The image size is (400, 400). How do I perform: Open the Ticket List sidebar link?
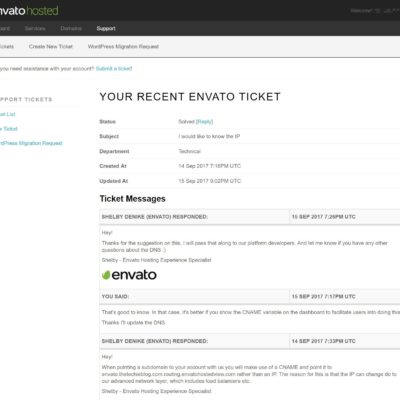7,114
